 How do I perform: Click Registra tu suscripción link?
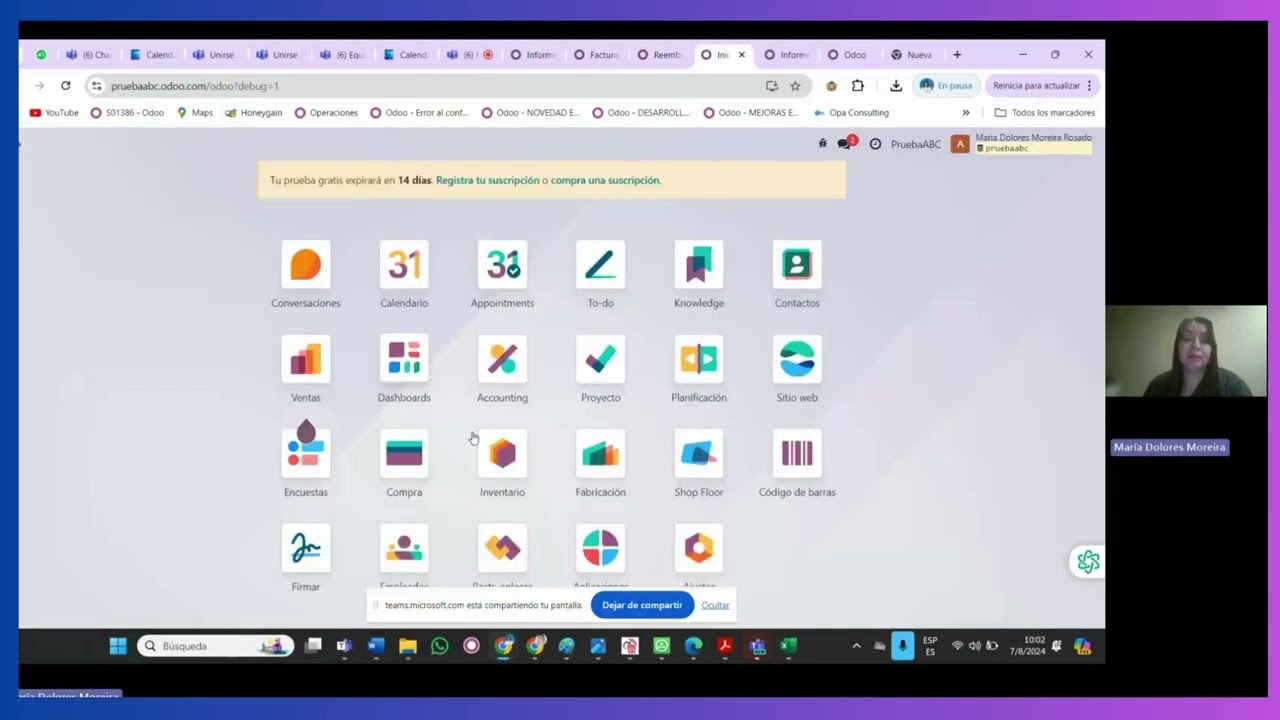487,180
